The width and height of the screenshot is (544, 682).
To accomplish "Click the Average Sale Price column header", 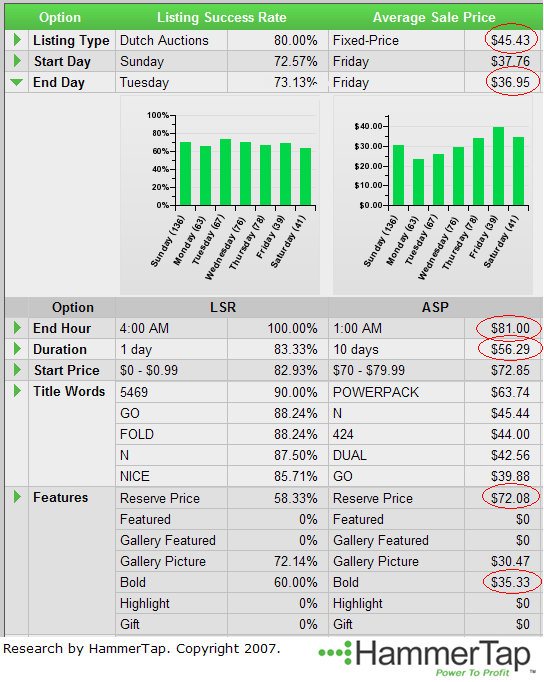I will point(434,17).
